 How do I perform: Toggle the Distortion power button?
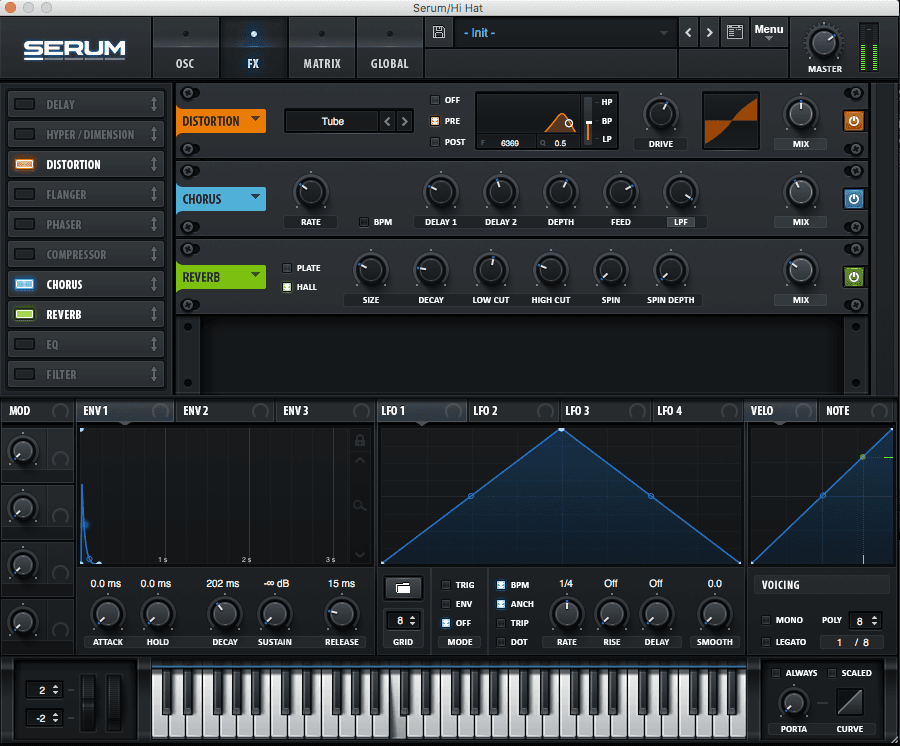coord(854,121)
